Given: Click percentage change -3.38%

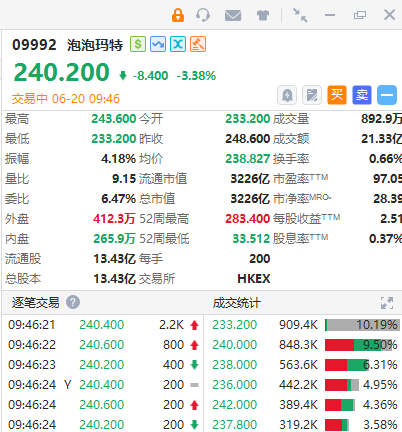Looking at the screenshot, I should (196, 76).
